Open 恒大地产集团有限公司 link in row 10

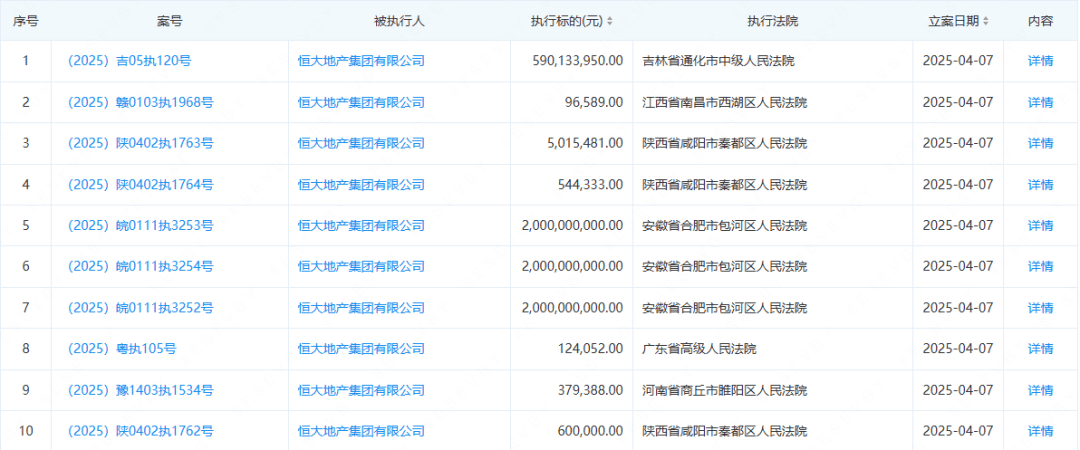[x=361, y=431]
